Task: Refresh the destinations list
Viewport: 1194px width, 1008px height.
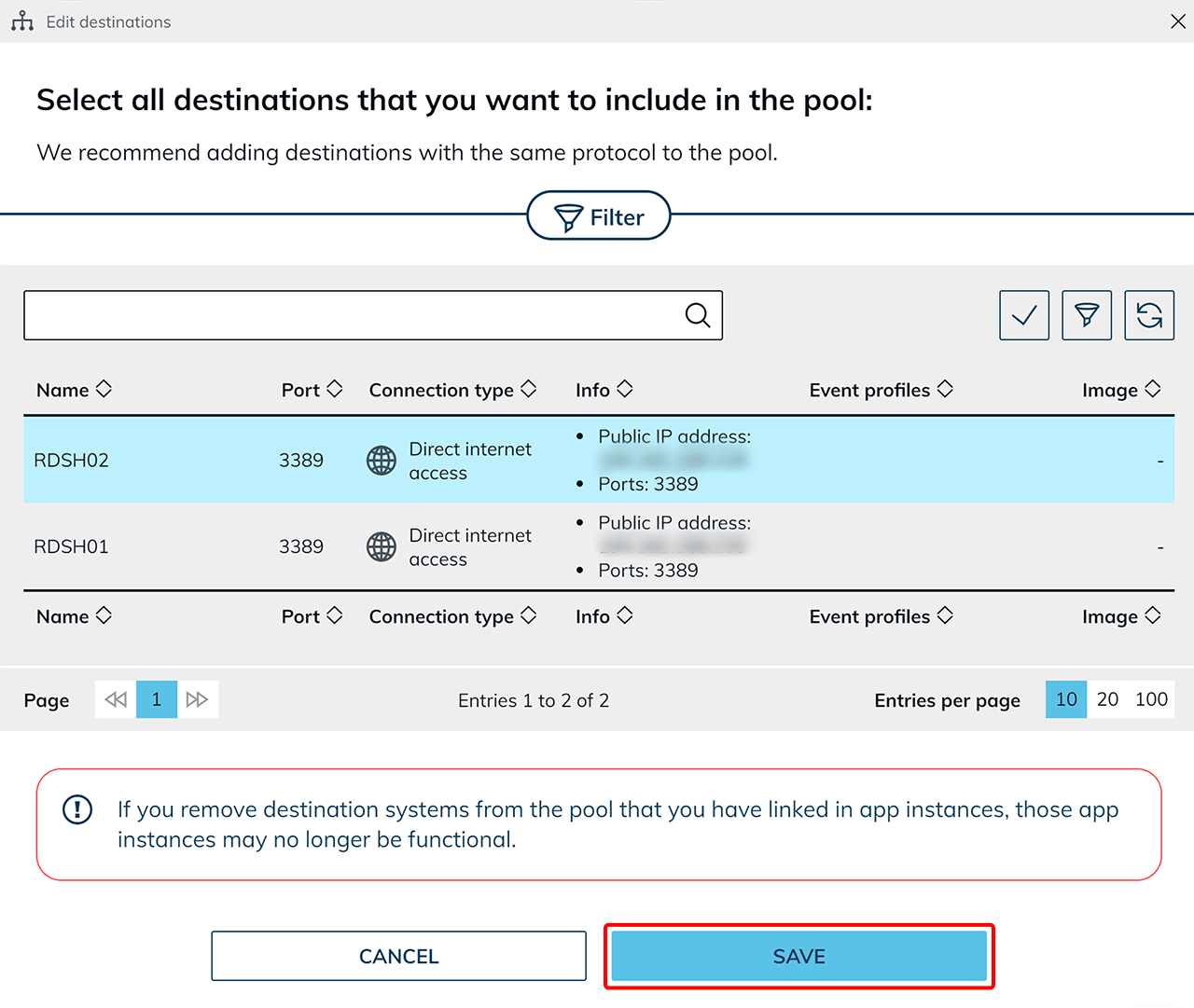Action: [1148, 315]
